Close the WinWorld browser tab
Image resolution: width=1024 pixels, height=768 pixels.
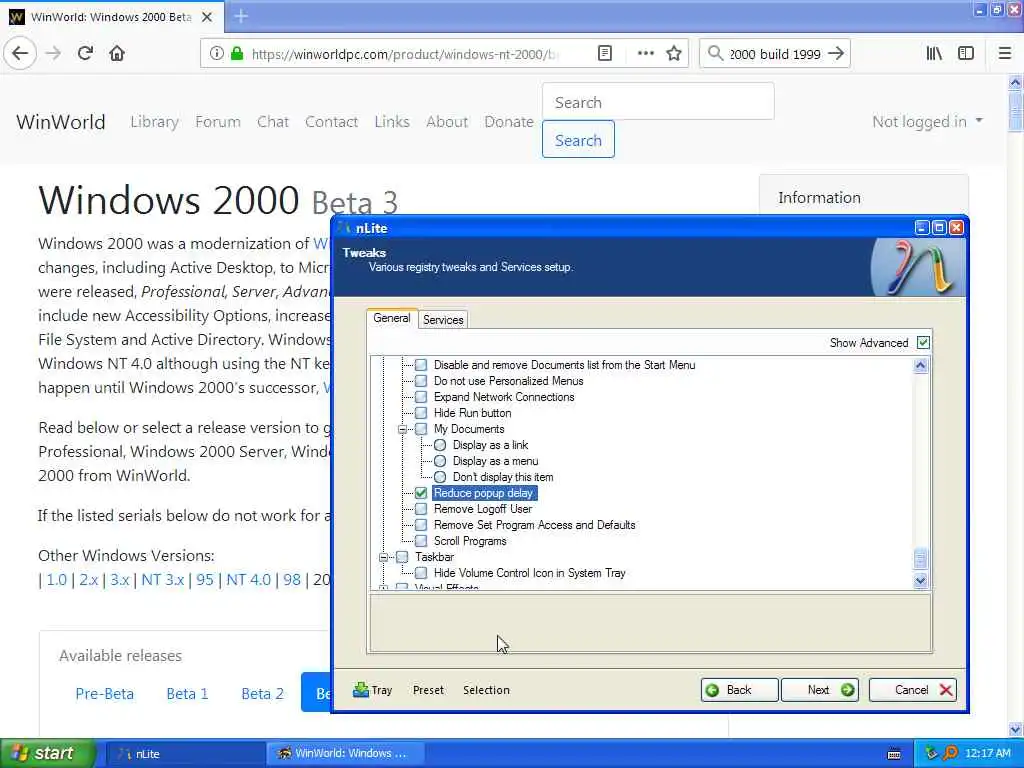(207, 17)
